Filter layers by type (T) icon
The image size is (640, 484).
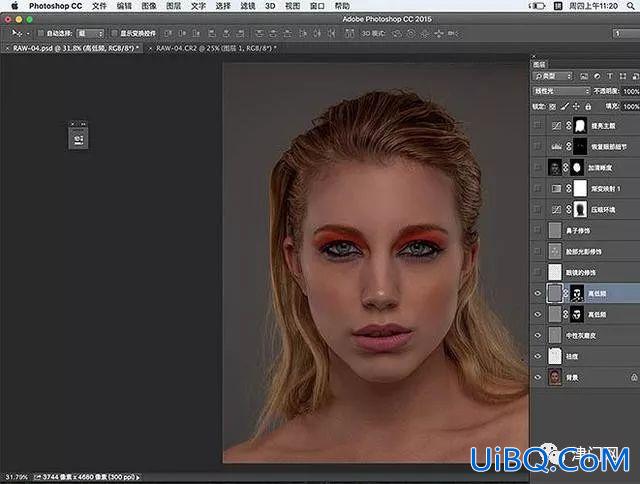click(610, 76)
